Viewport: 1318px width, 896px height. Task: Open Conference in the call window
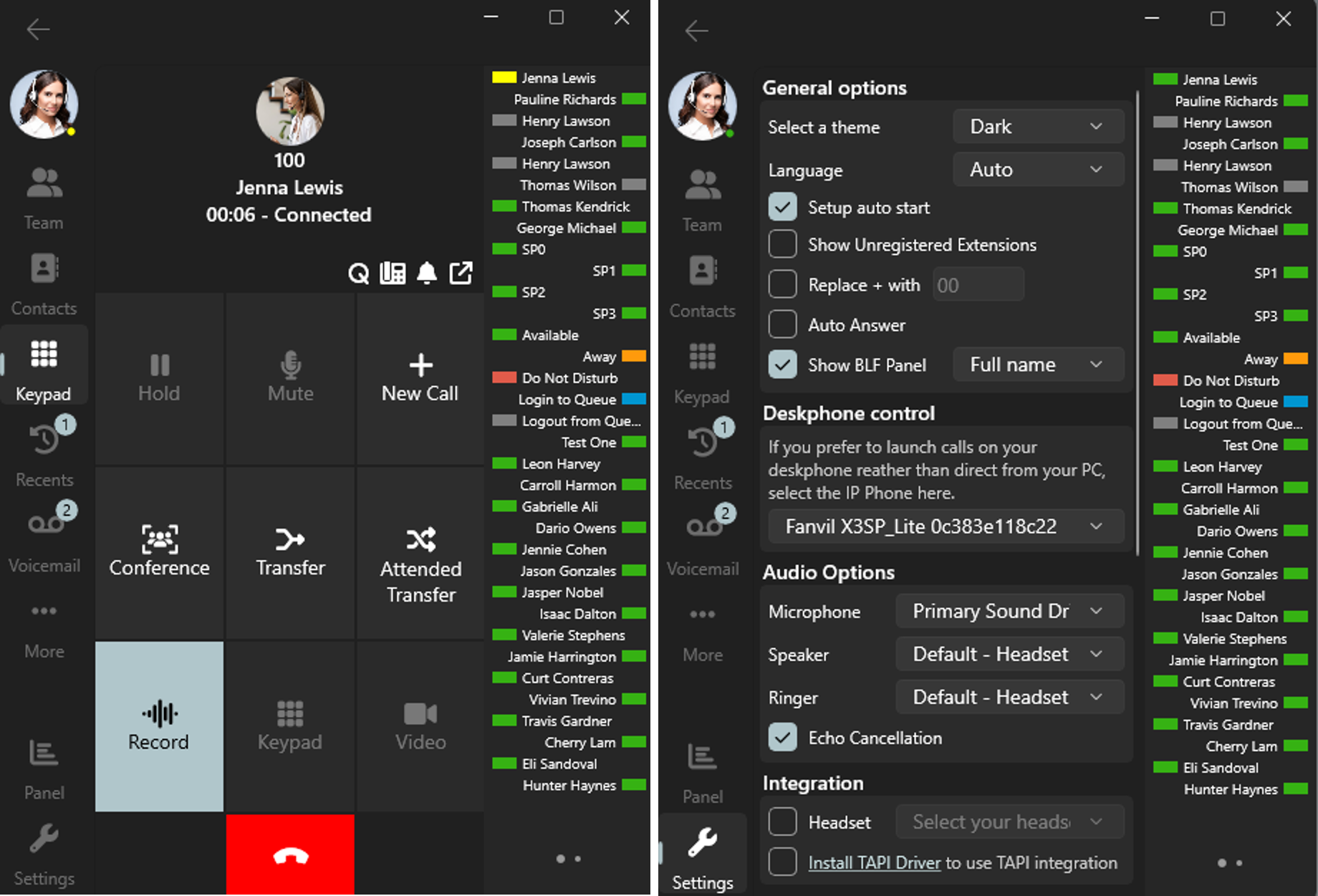pos(159,552)
